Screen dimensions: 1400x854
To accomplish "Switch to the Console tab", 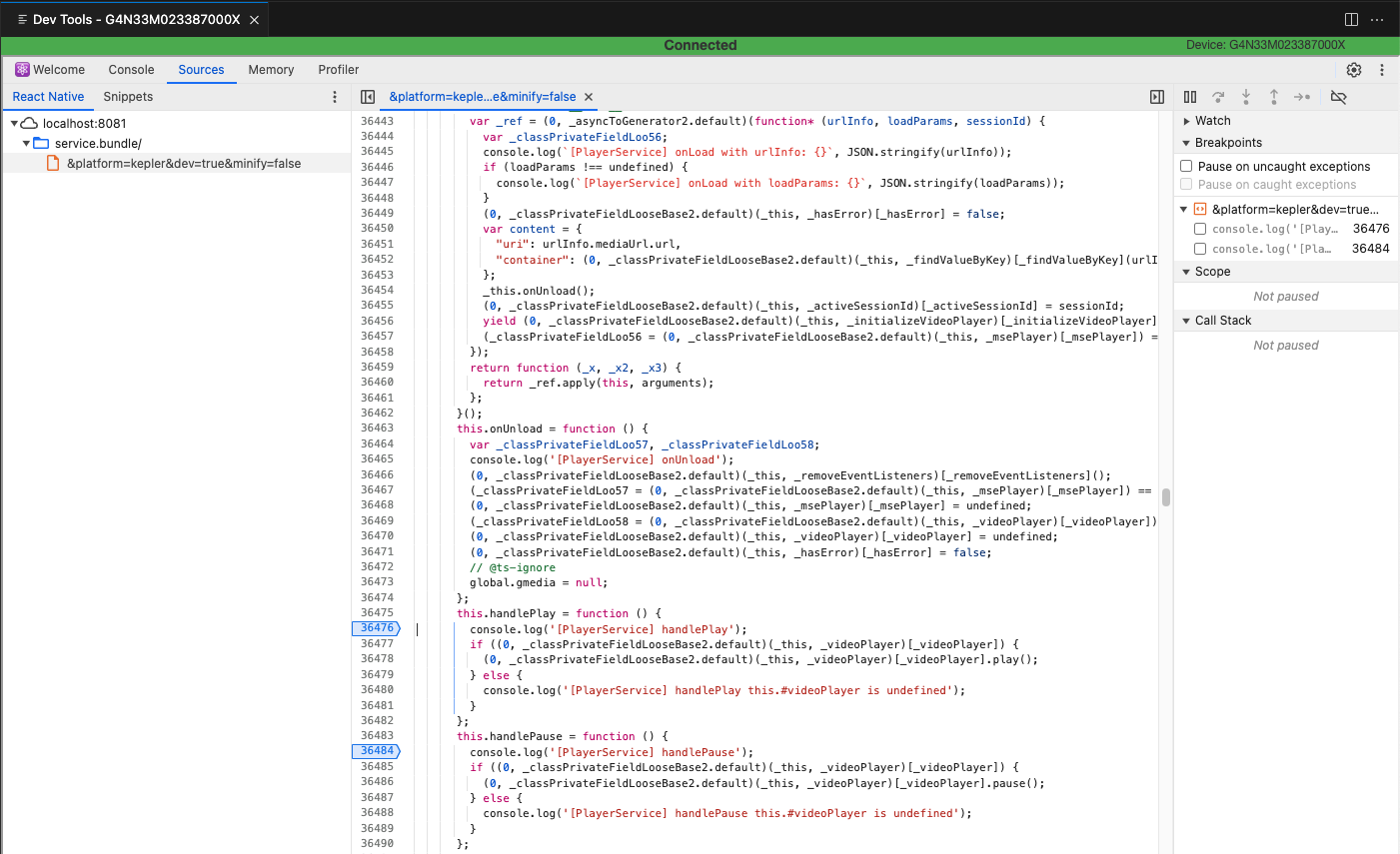I will tap(131, 70).
